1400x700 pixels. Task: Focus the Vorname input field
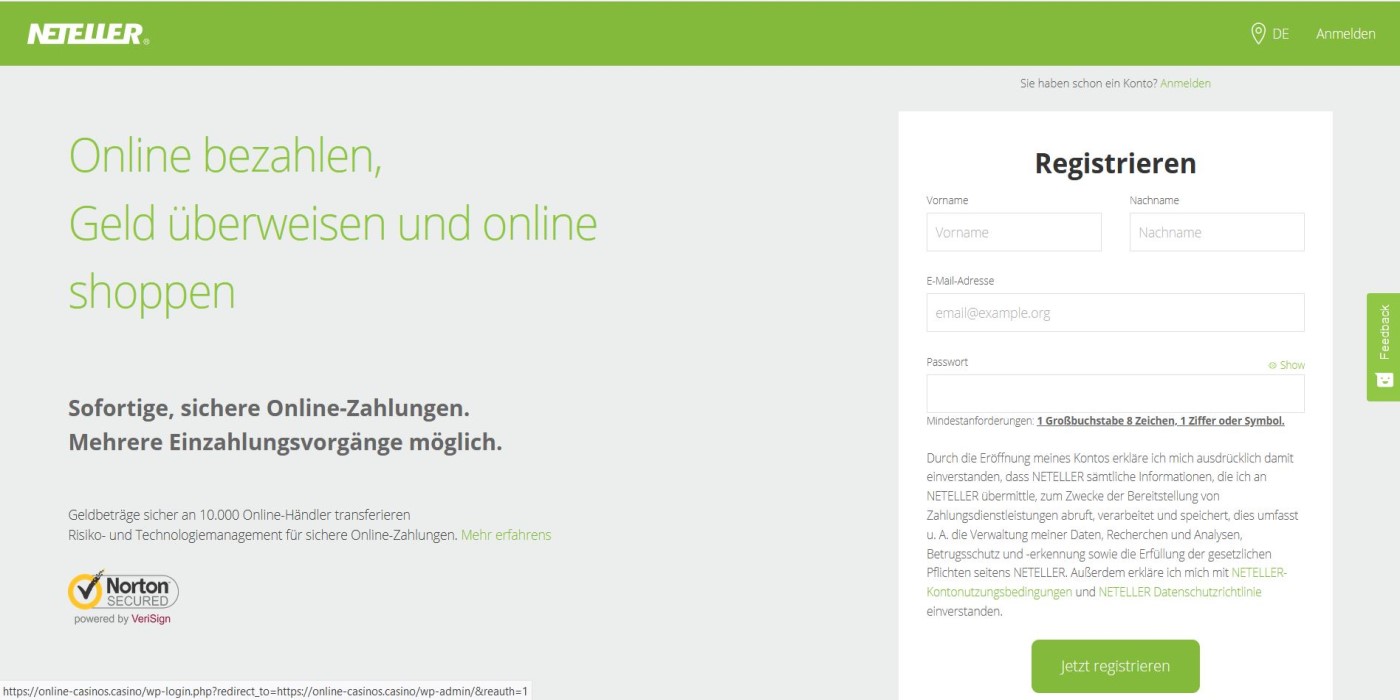[1013, 232]
